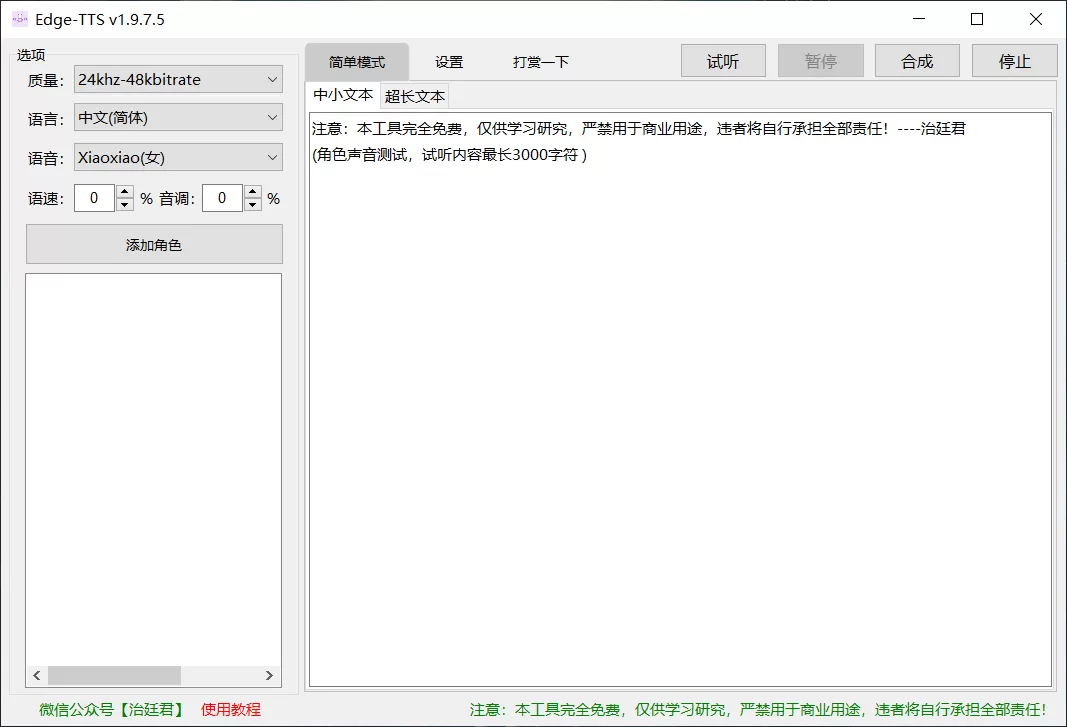This screenshot has height=727, width=1067.
Task: Switch to the 超长文本 long text tab
Action: coord(414,96)
